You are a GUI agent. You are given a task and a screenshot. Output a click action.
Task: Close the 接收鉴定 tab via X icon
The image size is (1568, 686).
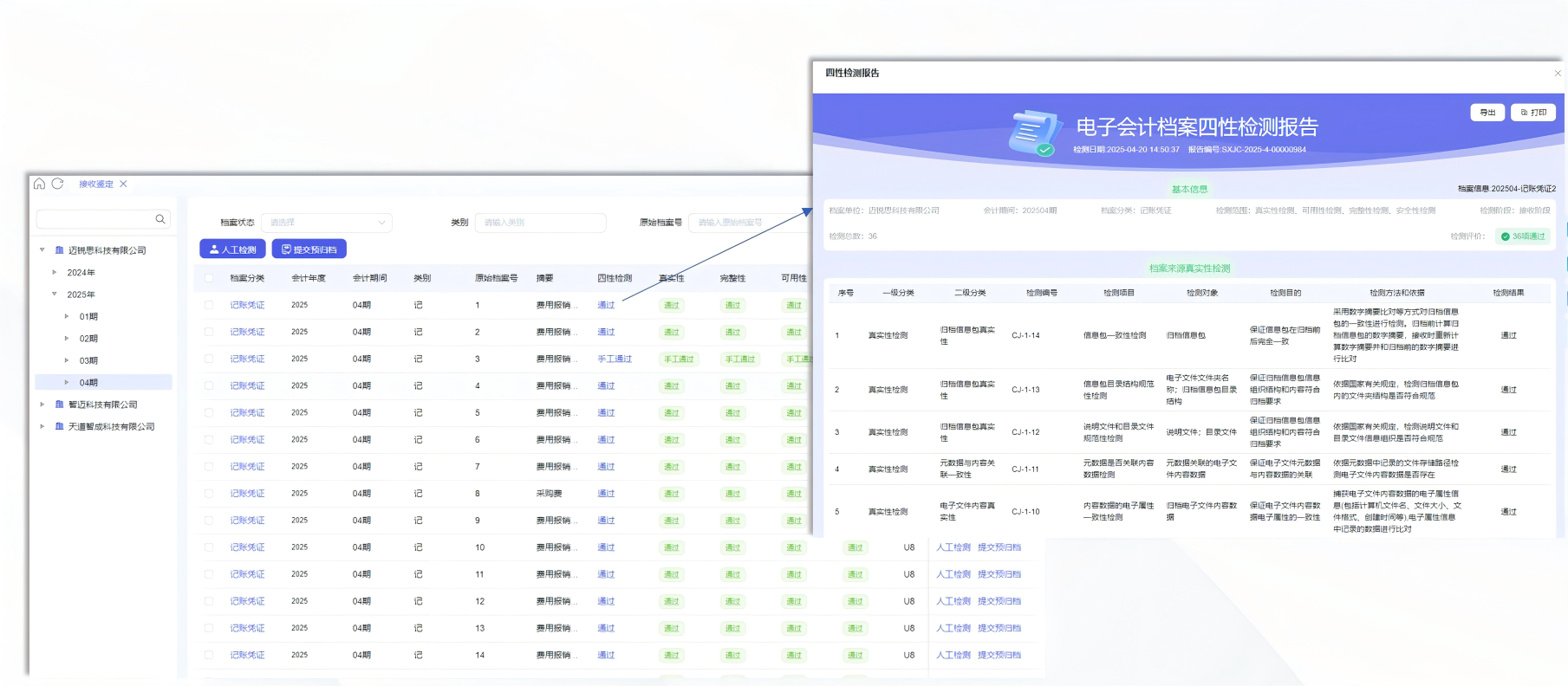pos(124,184)
